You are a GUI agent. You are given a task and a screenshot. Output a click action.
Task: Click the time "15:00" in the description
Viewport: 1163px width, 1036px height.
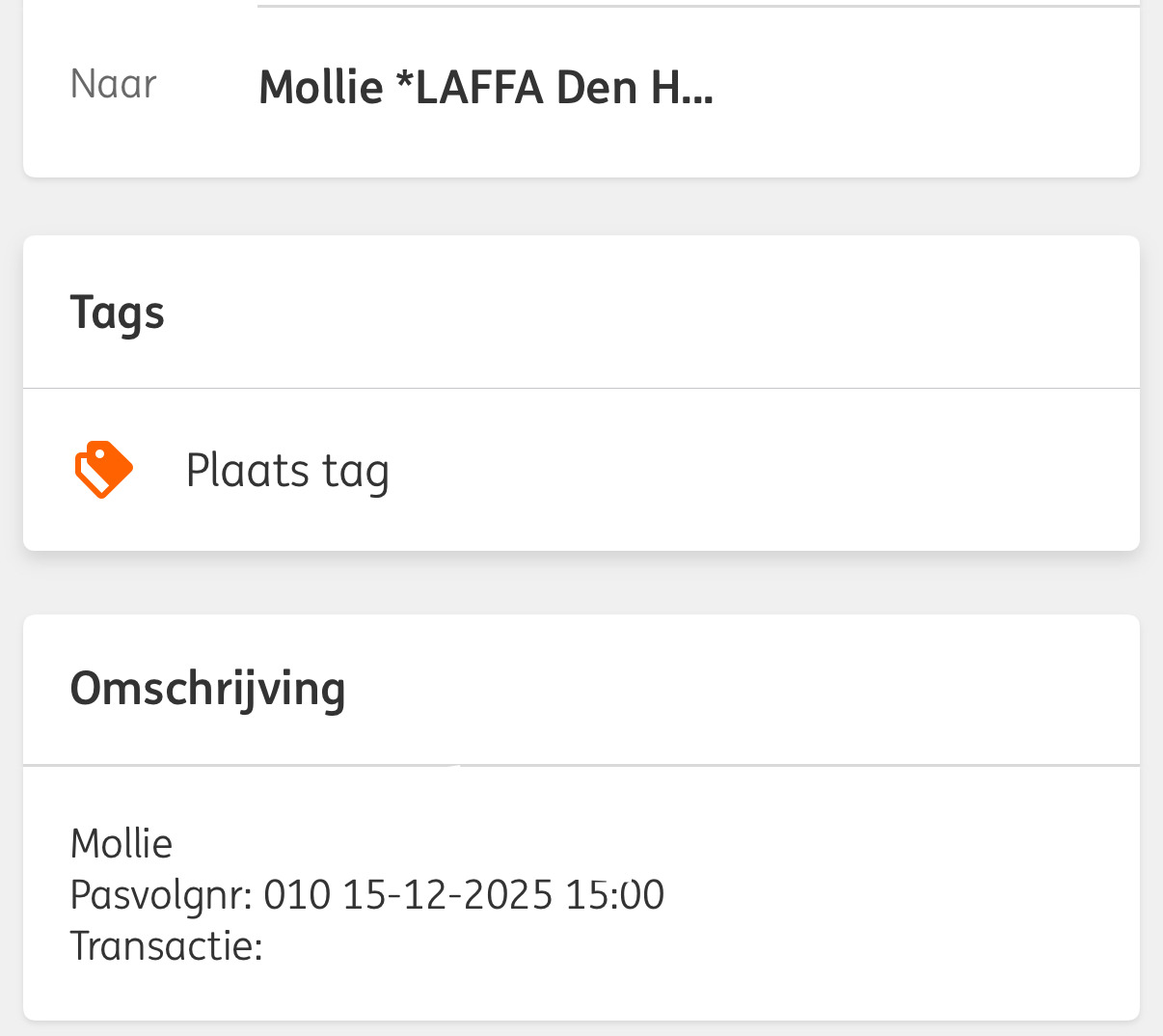coord(614,895)
